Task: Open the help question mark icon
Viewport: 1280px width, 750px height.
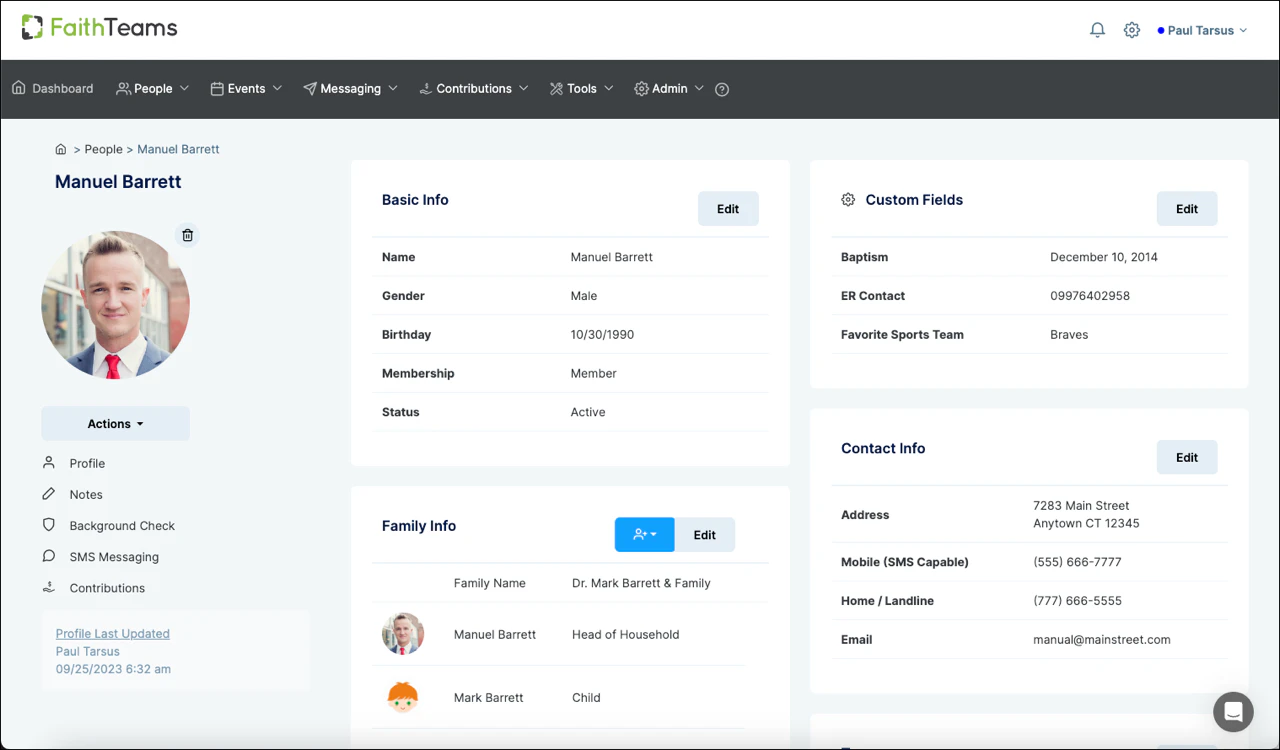Action: click(x=721, y=89)
